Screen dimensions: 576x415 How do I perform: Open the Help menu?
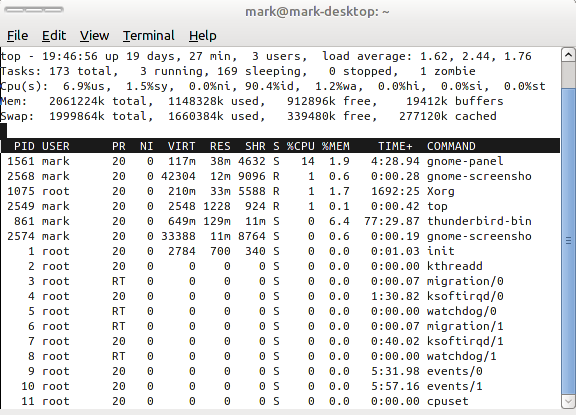[x=202, y=36]
